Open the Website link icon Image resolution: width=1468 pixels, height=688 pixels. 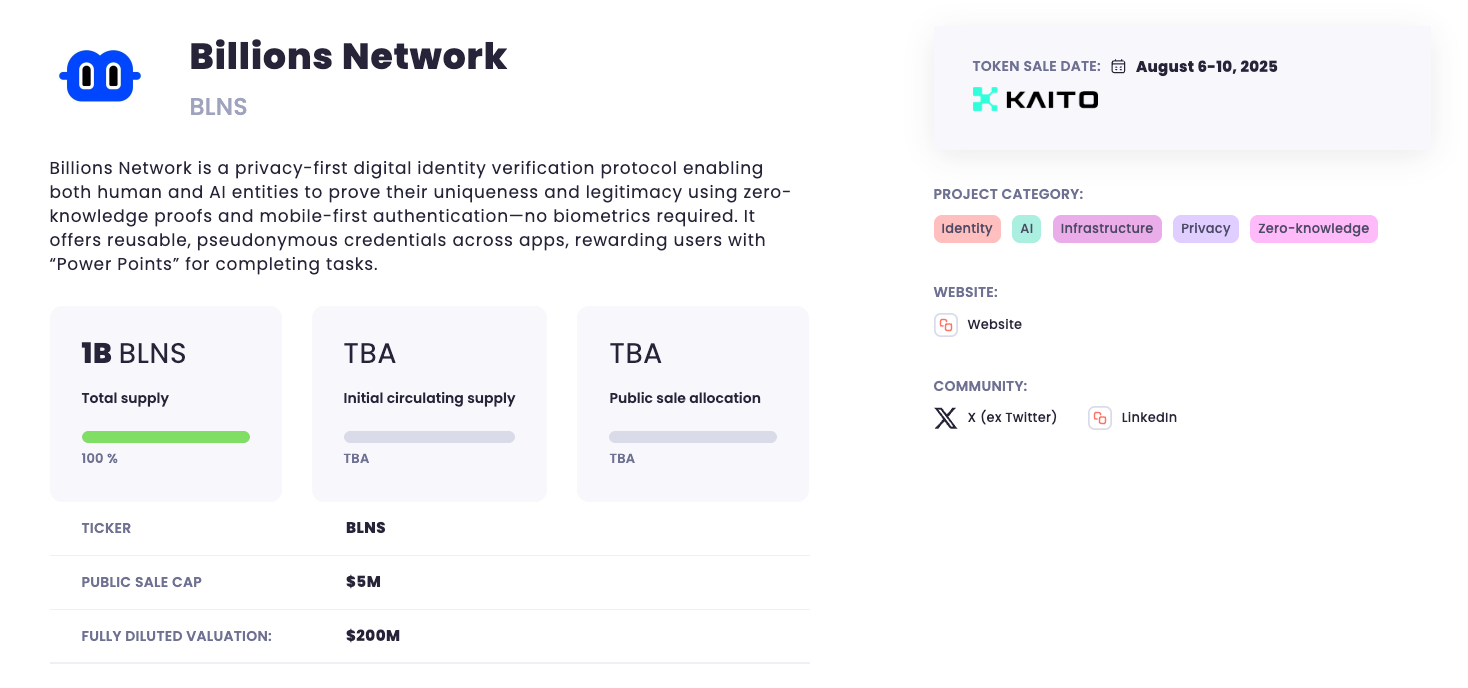coord(945,324)
